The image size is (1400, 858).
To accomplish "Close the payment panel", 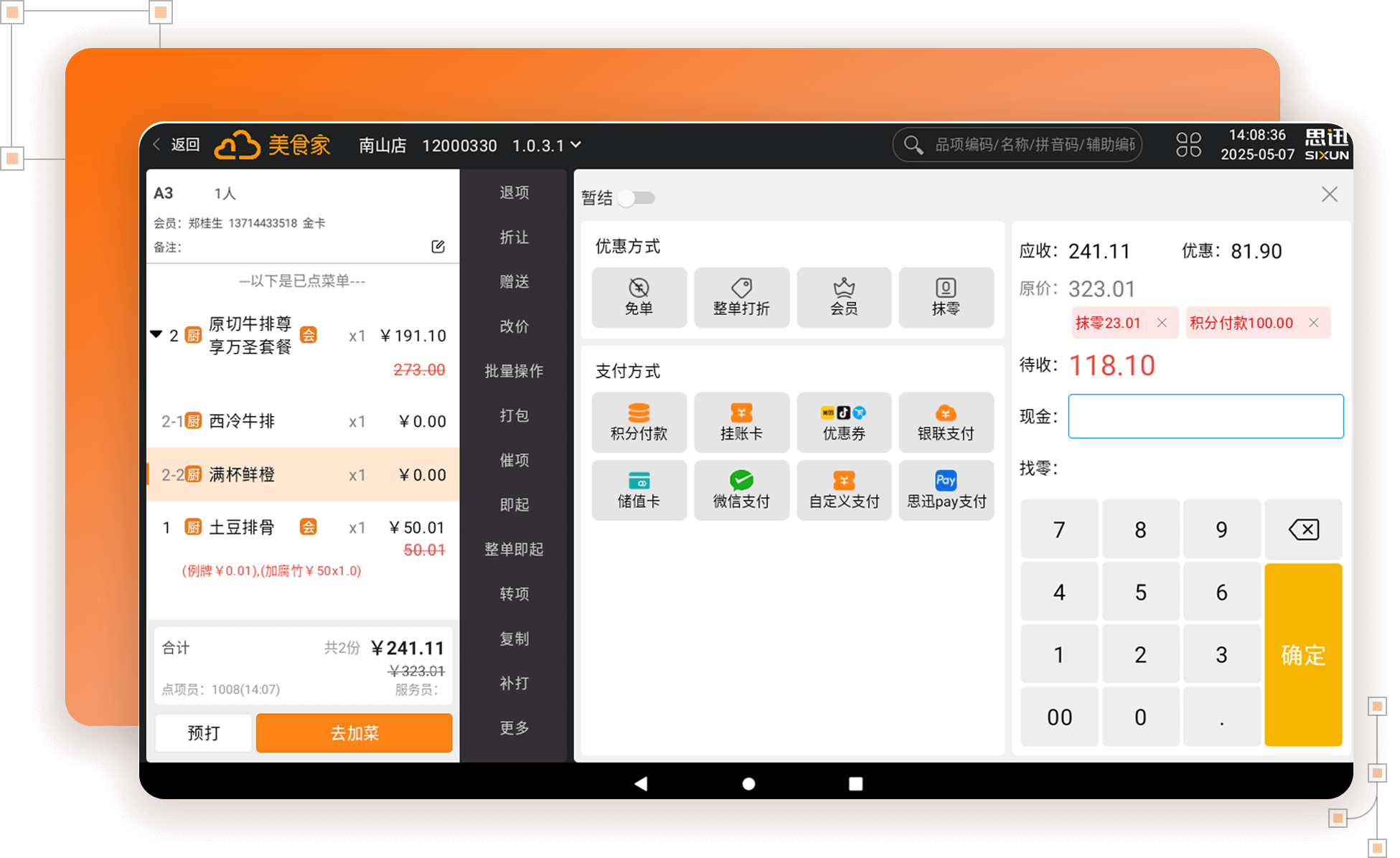I will click(x=1330, y=194).
